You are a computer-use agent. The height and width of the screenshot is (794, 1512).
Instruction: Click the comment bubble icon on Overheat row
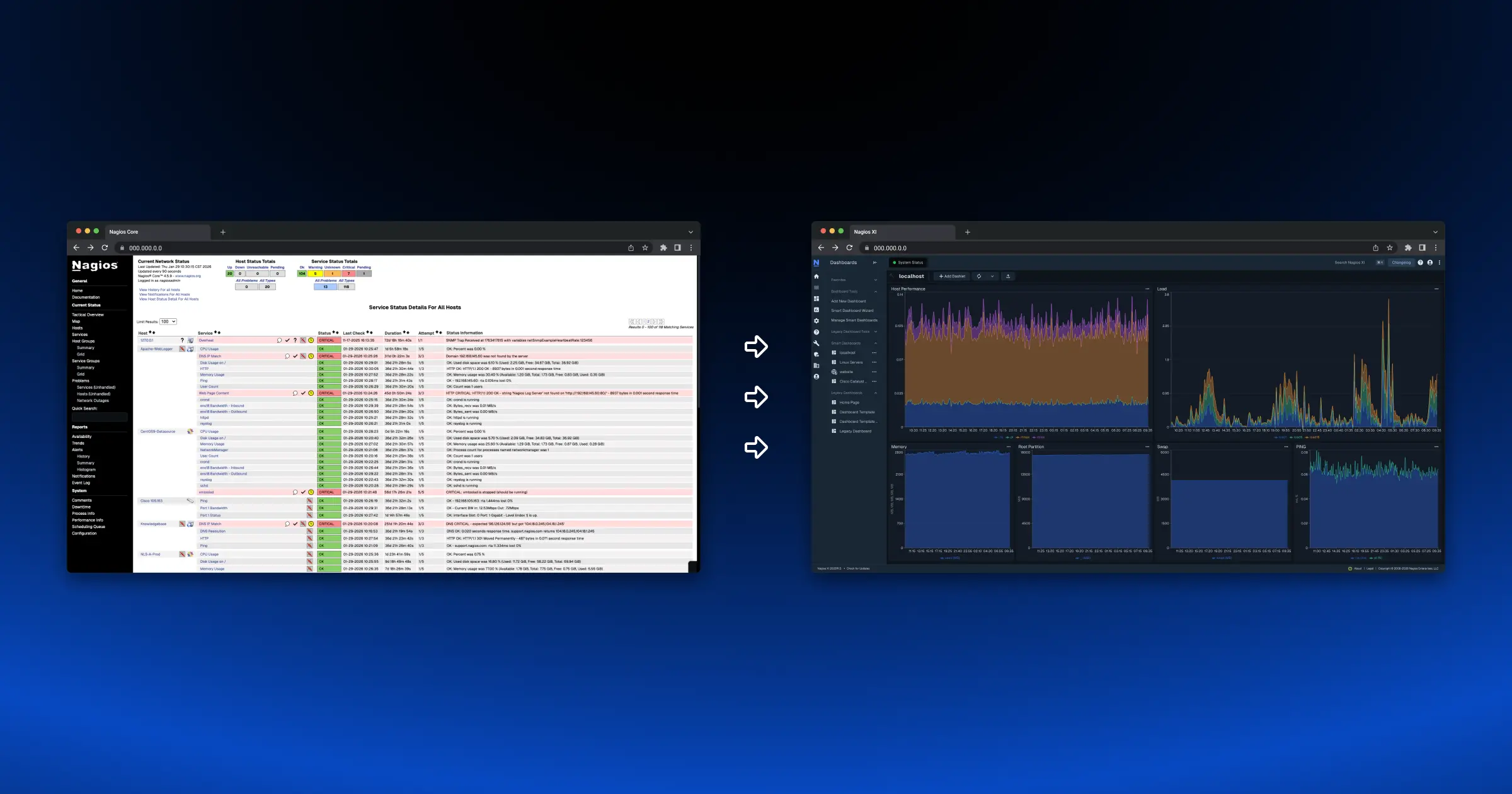280,340
